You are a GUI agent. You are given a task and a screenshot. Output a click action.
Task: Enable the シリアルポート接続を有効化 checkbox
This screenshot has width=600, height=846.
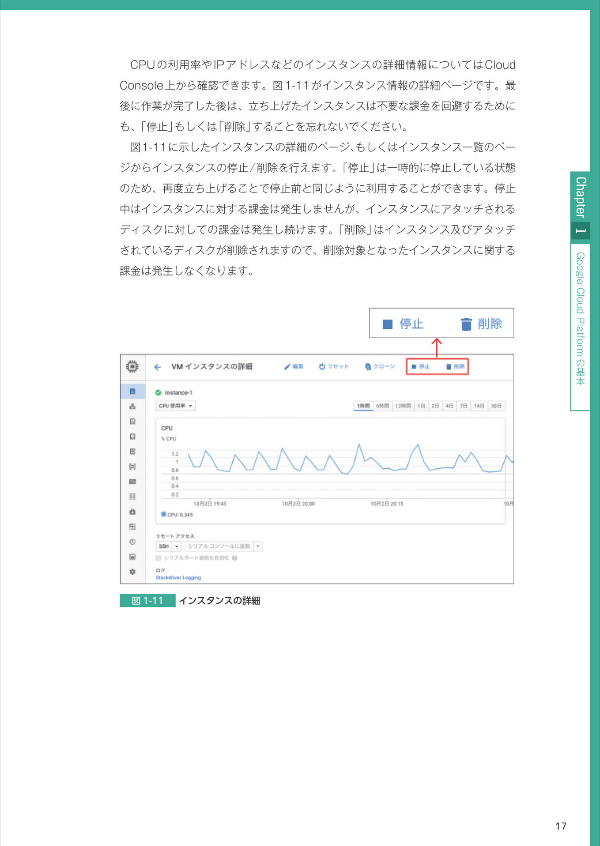[x=158, y=558]
